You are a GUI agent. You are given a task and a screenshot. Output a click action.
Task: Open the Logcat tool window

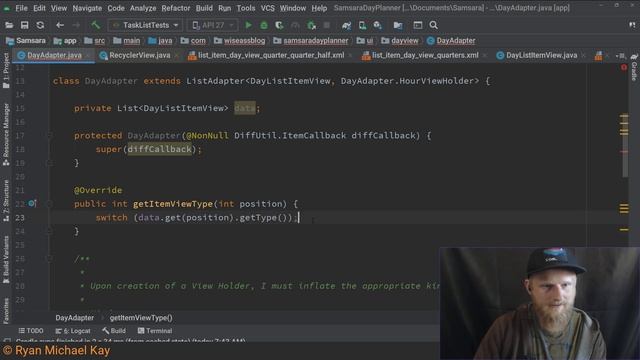(x=73, y=331)
